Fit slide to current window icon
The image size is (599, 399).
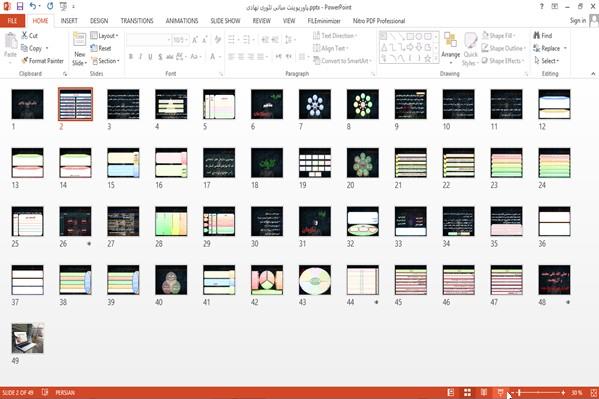[594, 393]
